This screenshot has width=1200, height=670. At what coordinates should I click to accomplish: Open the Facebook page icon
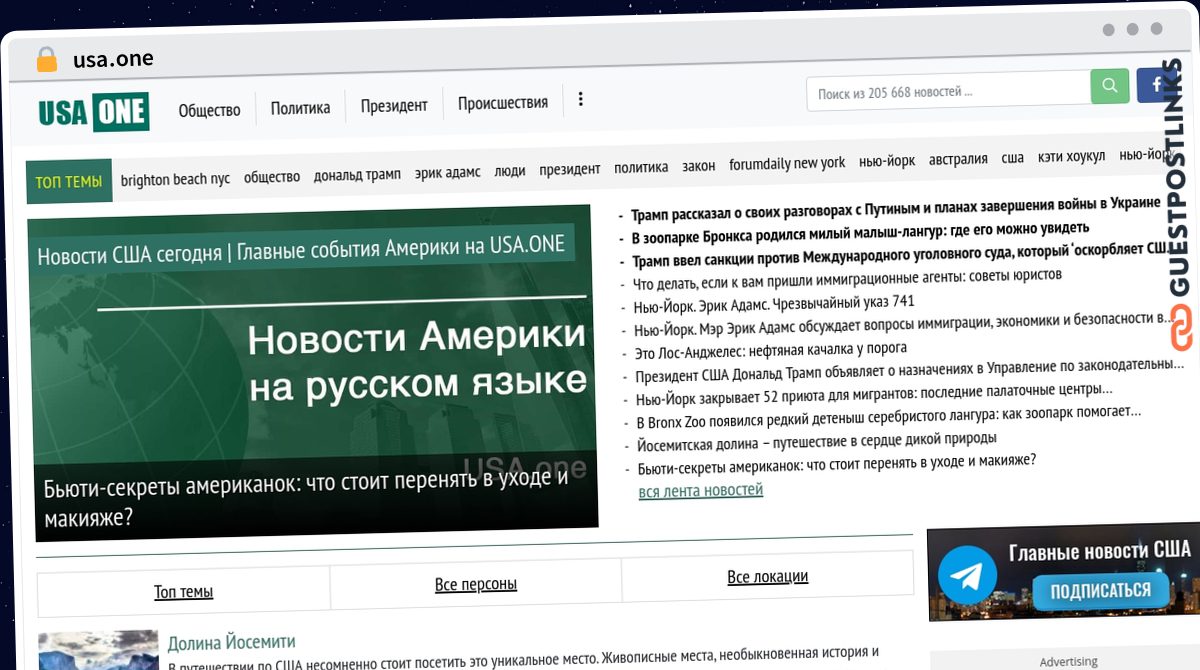coord(1156,85)
